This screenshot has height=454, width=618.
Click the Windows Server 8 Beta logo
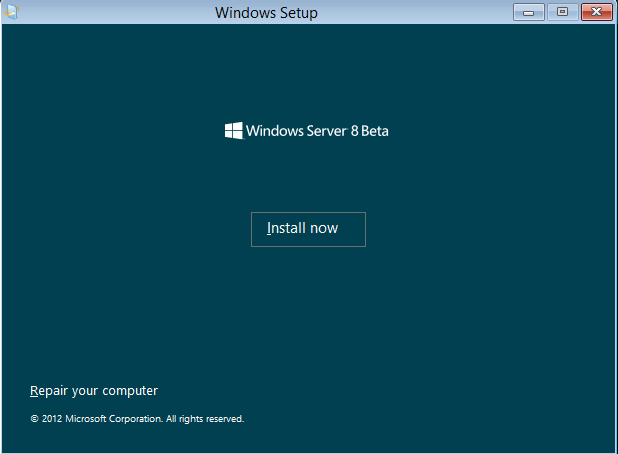(307, 131)
